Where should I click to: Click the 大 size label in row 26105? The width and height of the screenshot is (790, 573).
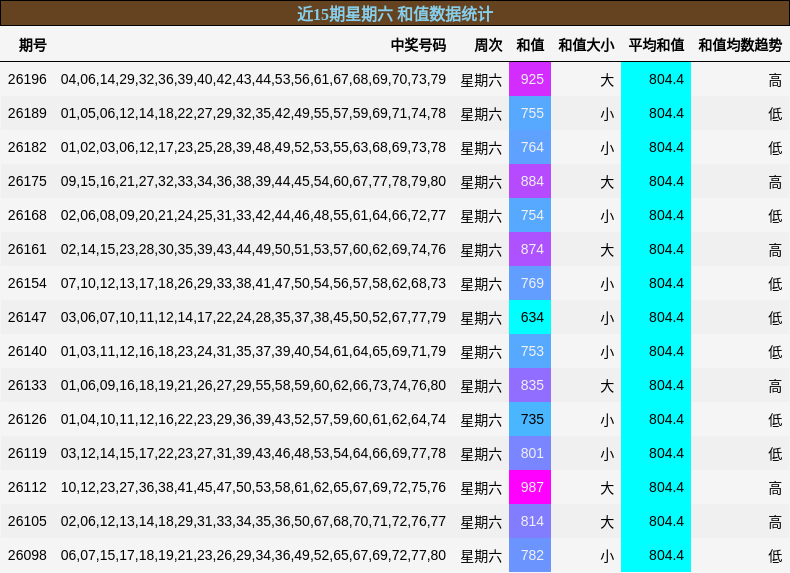607,522
